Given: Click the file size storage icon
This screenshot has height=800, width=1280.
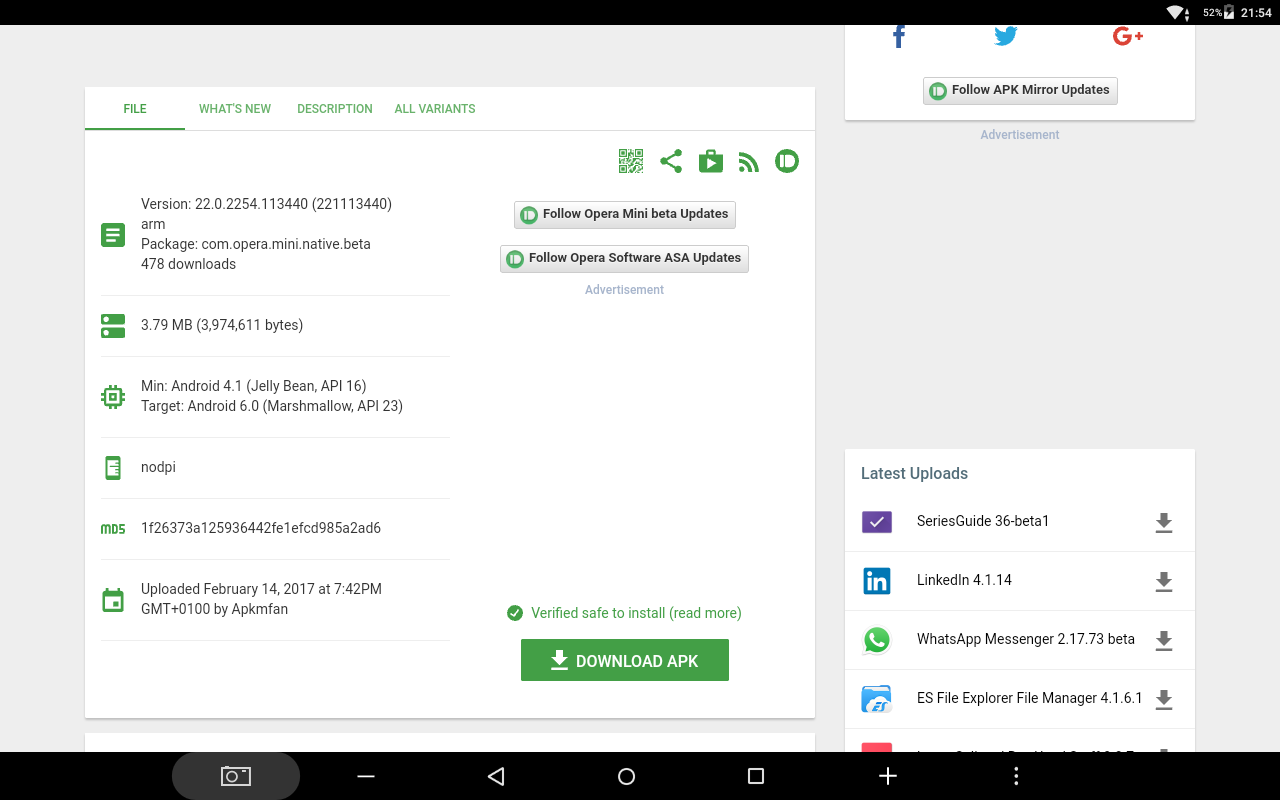Looking at the screenshot, I should [113, 326].
